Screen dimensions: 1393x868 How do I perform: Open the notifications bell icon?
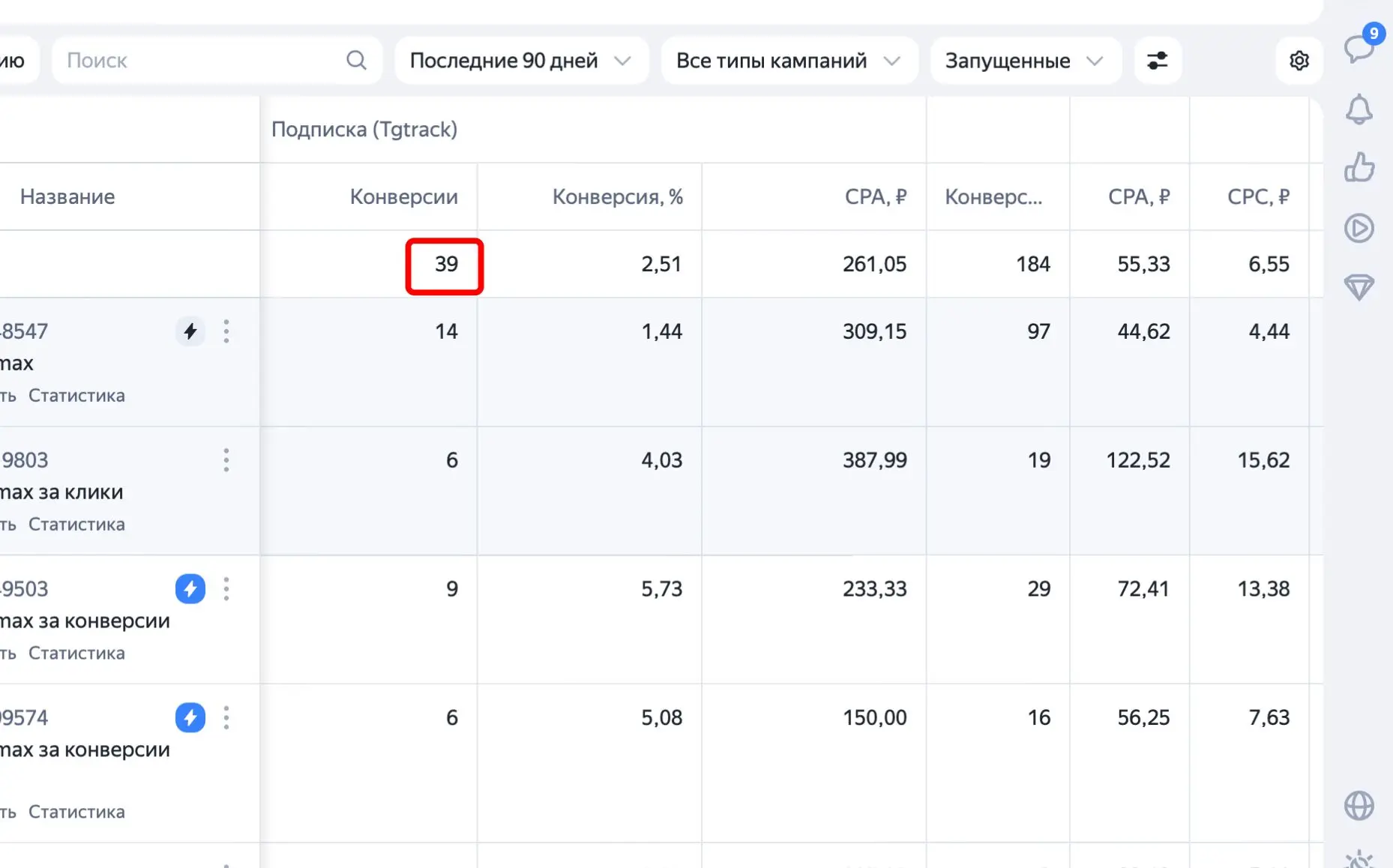pyautogui.click(x=1359, y=109)
